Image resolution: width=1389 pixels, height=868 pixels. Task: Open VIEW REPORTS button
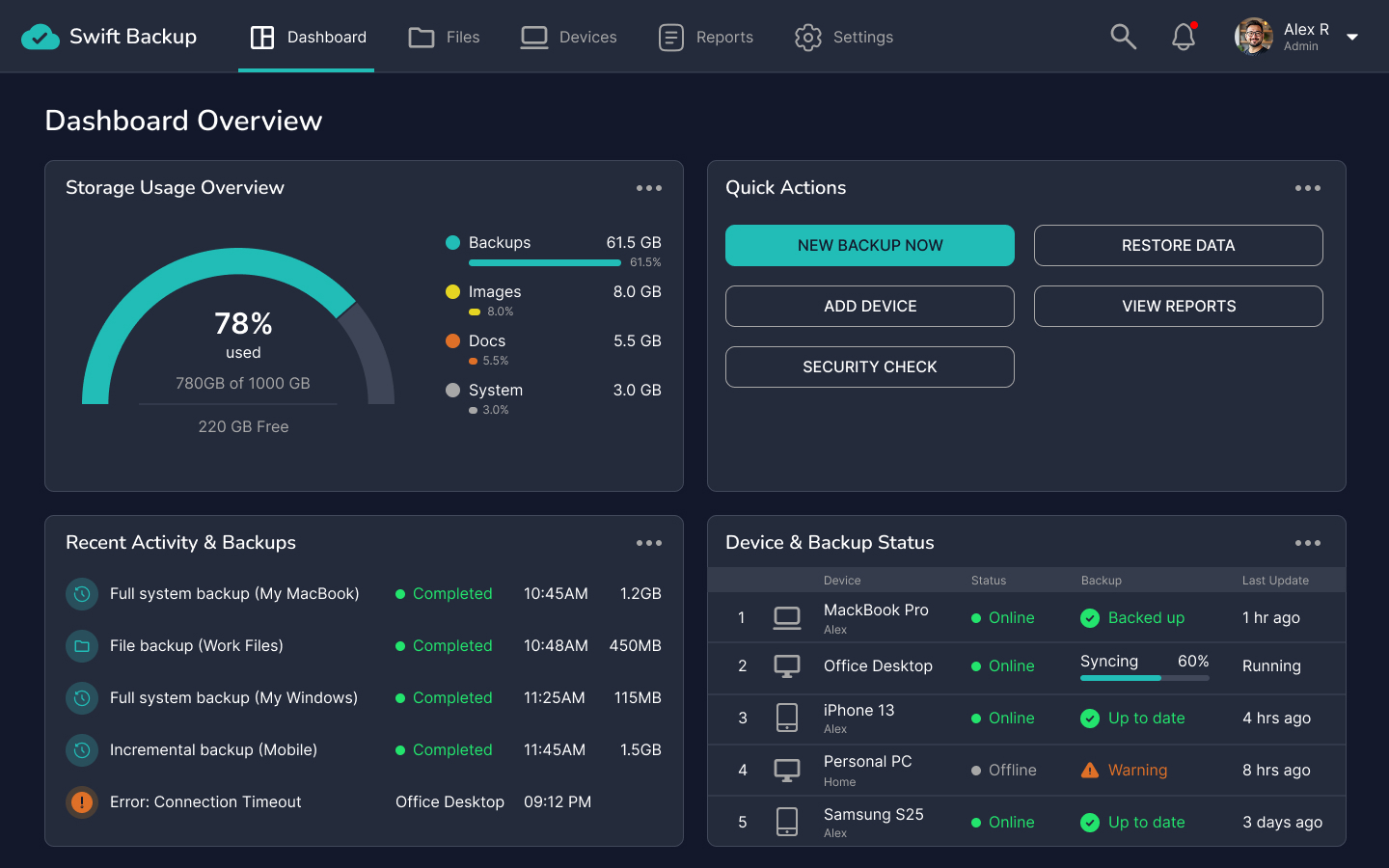1179,306
